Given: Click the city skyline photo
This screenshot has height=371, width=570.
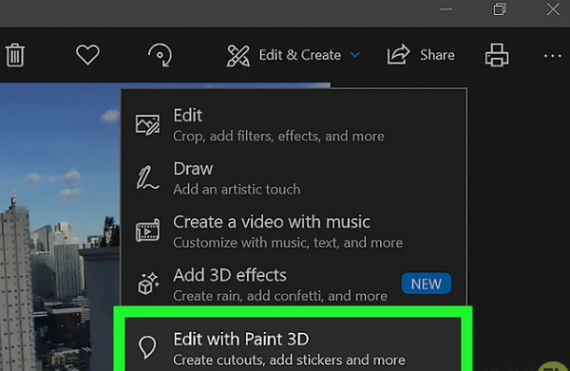Looking at the screenshot, I should (x=60, y=227).
